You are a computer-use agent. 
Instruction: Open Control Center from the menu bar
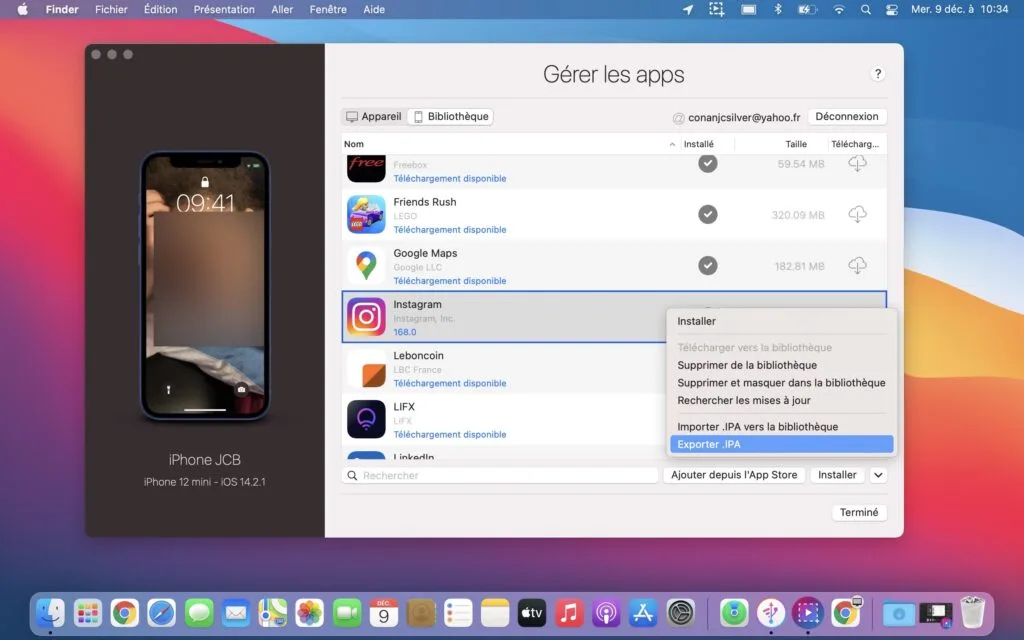click(891, 9)
